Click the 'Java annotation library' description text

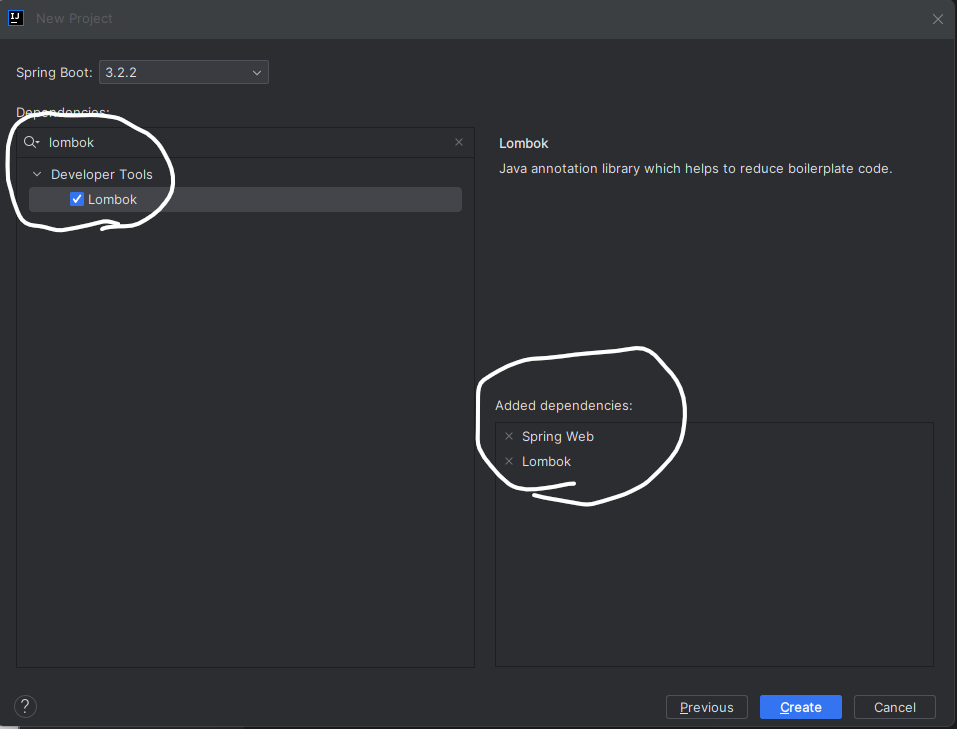pos(696,169)
